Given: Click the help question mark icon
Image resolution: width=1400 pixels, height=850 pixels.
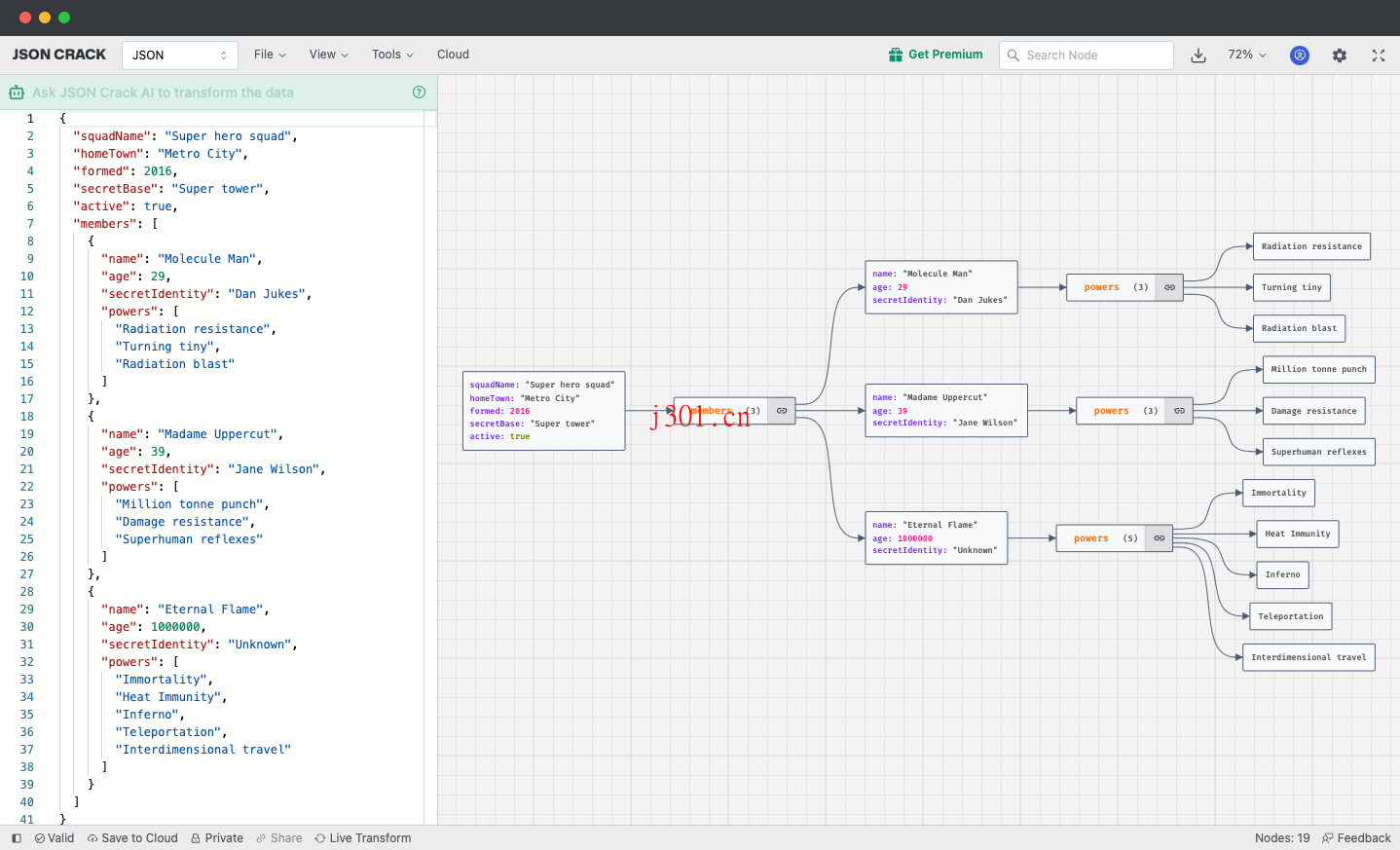Looking at the screenshot, I should pos(419,92).
